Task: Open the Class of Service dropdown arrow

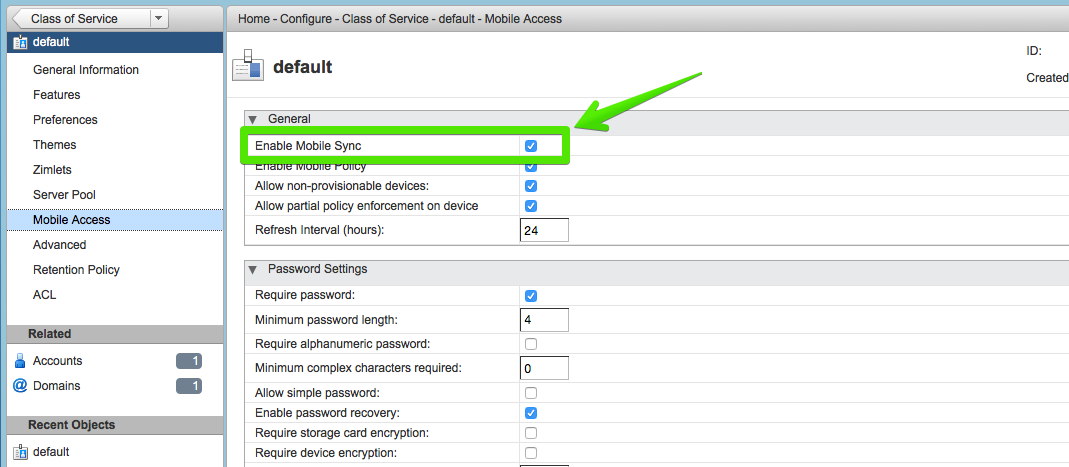Action: 158,18
